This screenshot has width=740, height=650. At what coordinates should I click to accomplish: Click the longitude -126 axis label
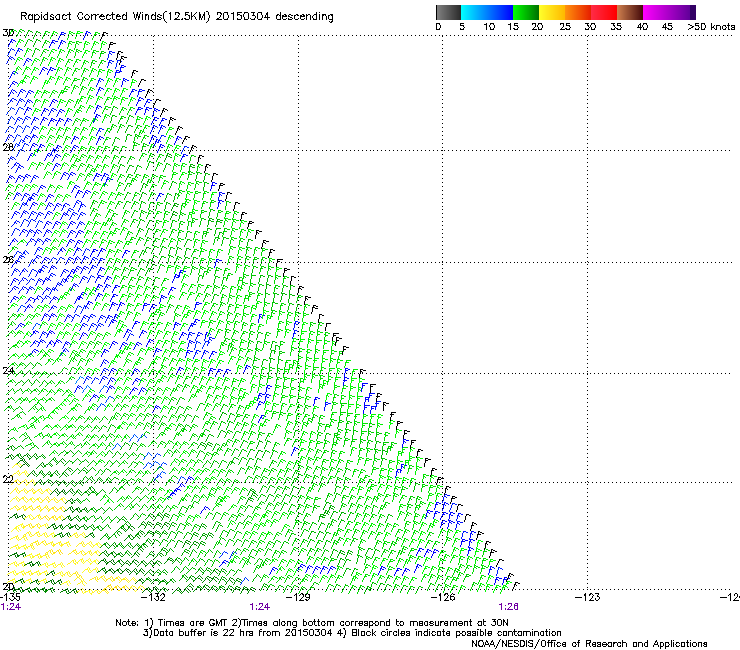point(443,597)
